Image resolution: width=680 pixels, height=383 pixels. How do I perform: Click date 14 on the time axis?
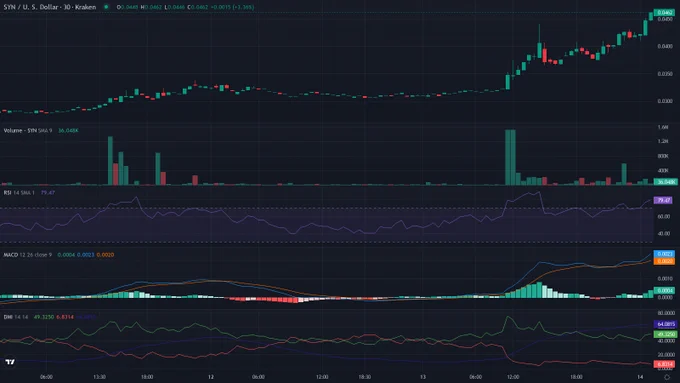point(640,377)
